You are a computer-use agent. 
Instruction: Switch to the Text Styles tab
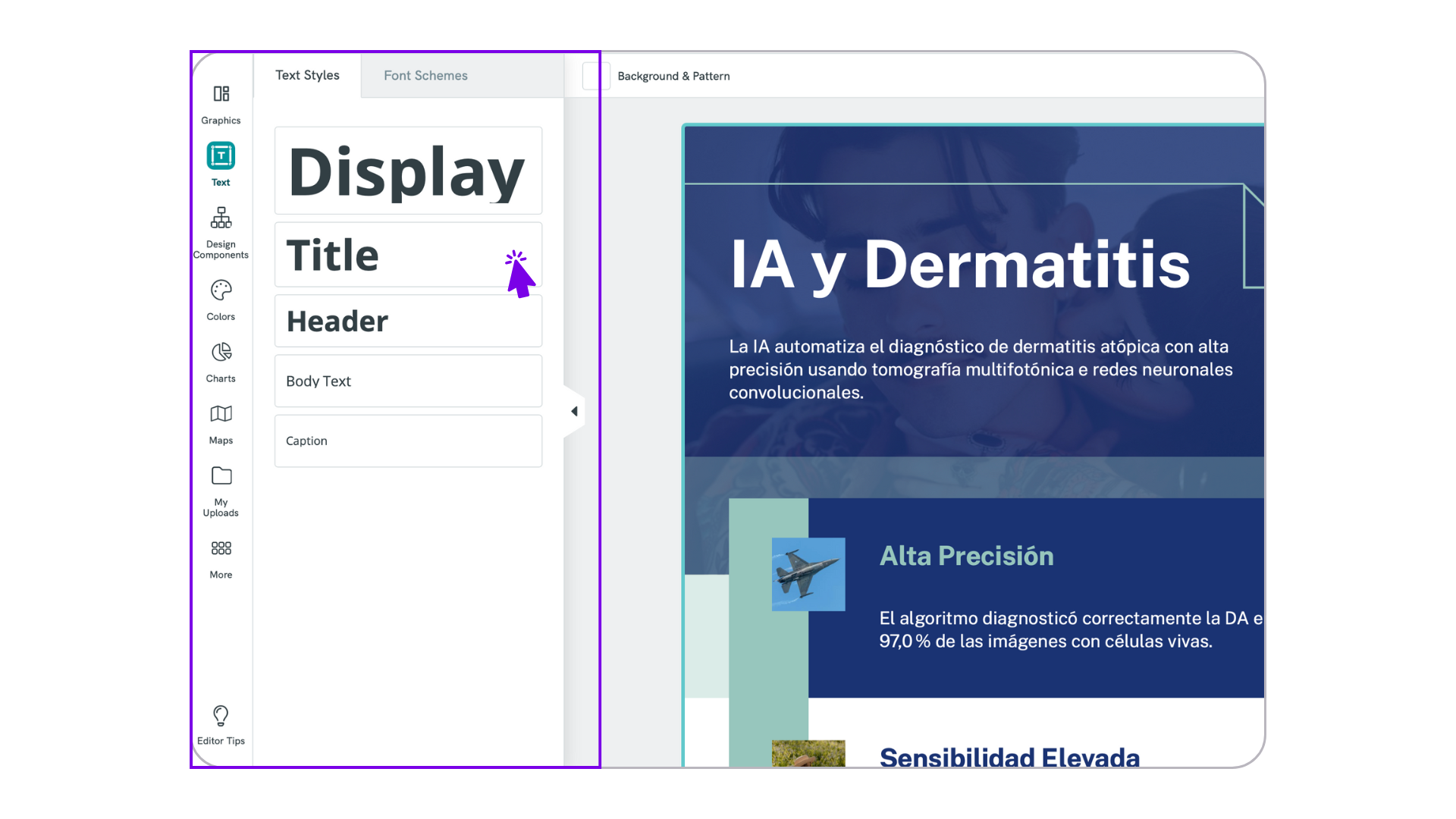tap(307, 75)
